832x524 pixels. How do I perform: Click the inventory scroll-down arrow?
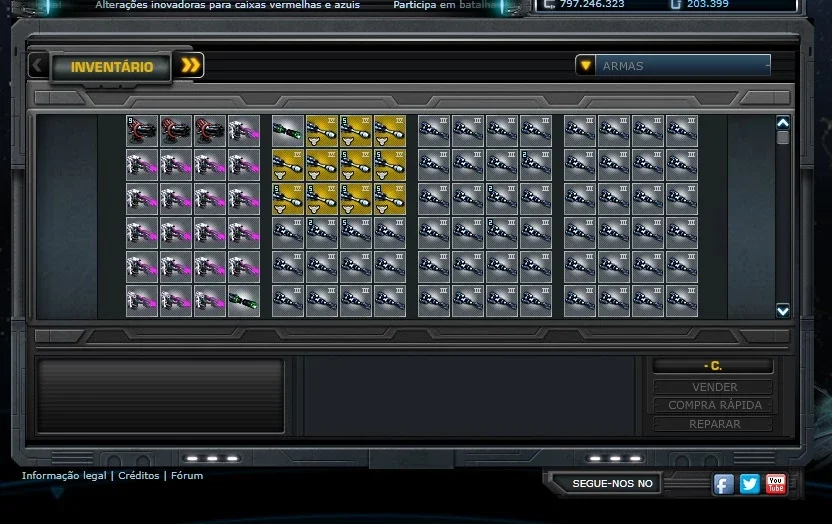click(x=783, y=310)
